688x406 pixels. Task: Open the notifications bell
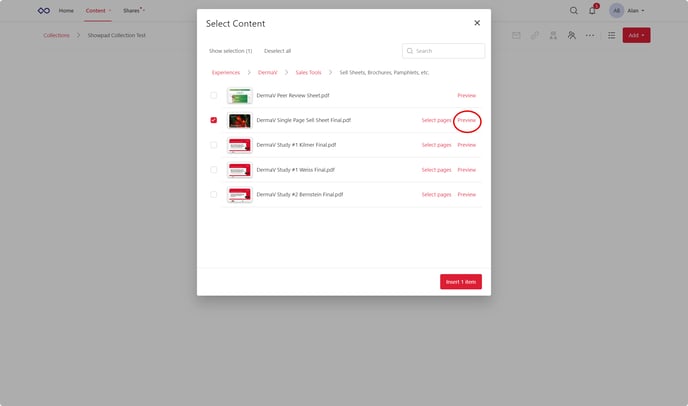point(592,10)
